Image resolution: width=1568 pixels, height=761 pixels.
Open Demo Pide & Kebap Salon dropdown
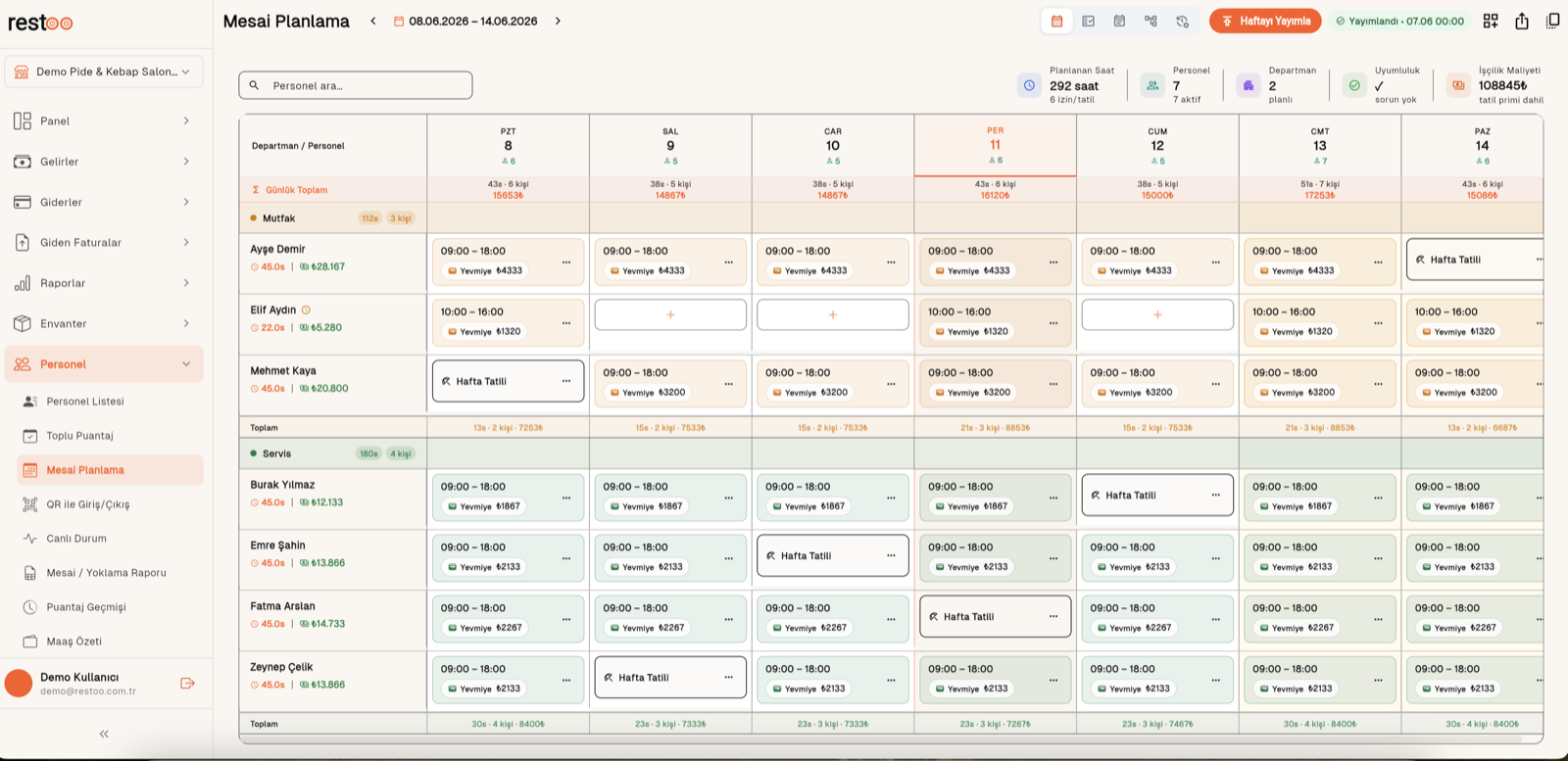[x=104, y=71]
